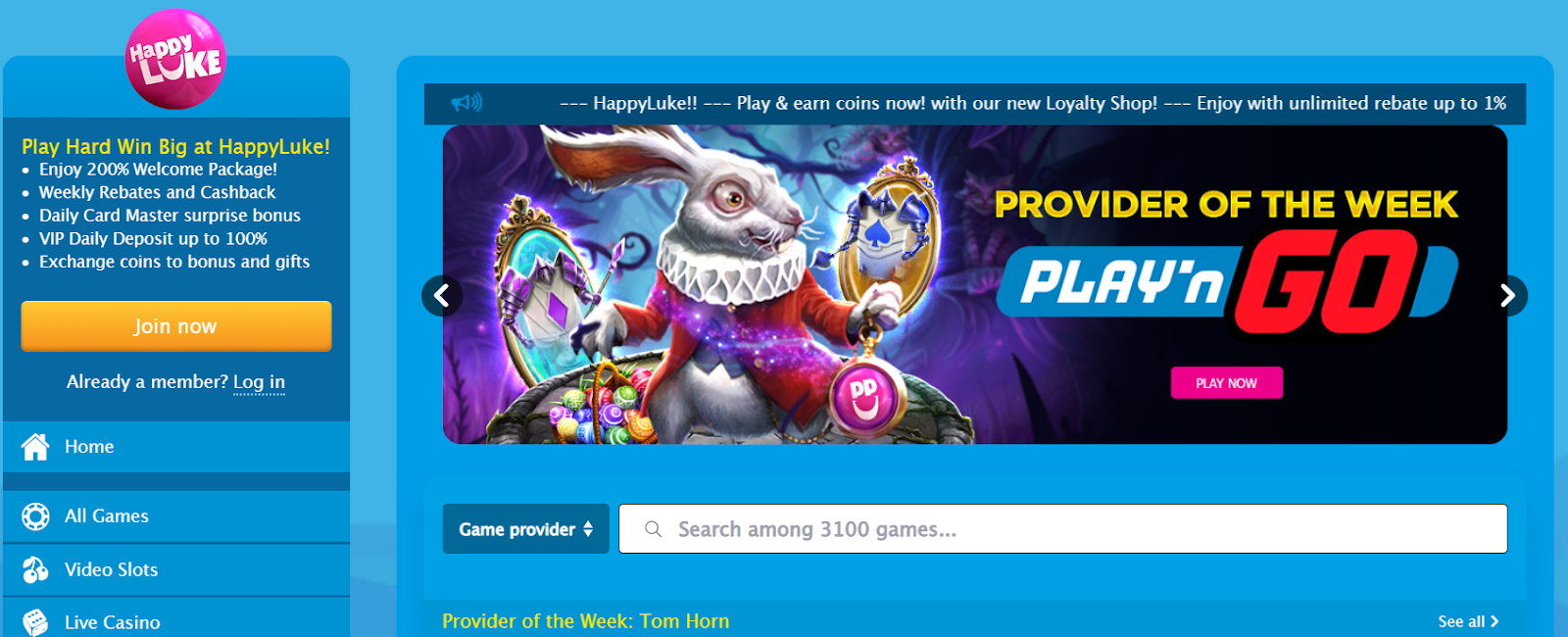Click the Game provider sort arrows
1568x637 pixels.
(x=588, y=529)
